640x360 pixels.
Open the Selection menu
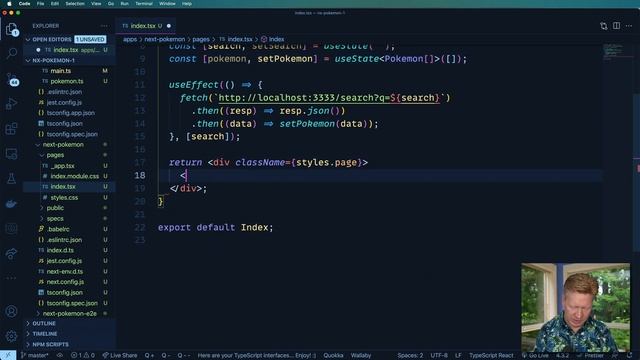[75, 4]
